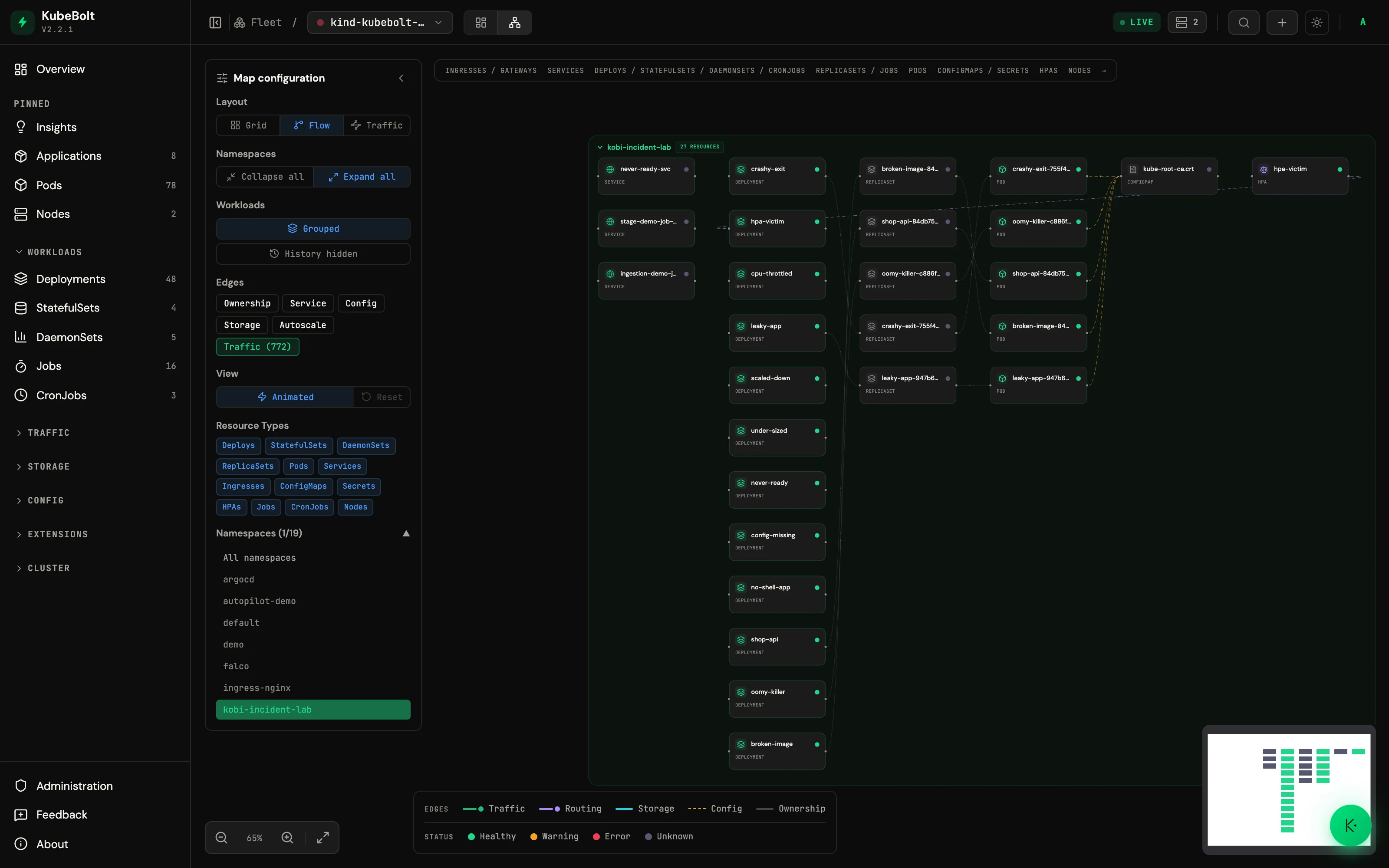Open the clusters count badge showing 2
Image resolution: width=1389 pixels, height=868 pixels.
pyautogui.click(x=1186, y=23)
